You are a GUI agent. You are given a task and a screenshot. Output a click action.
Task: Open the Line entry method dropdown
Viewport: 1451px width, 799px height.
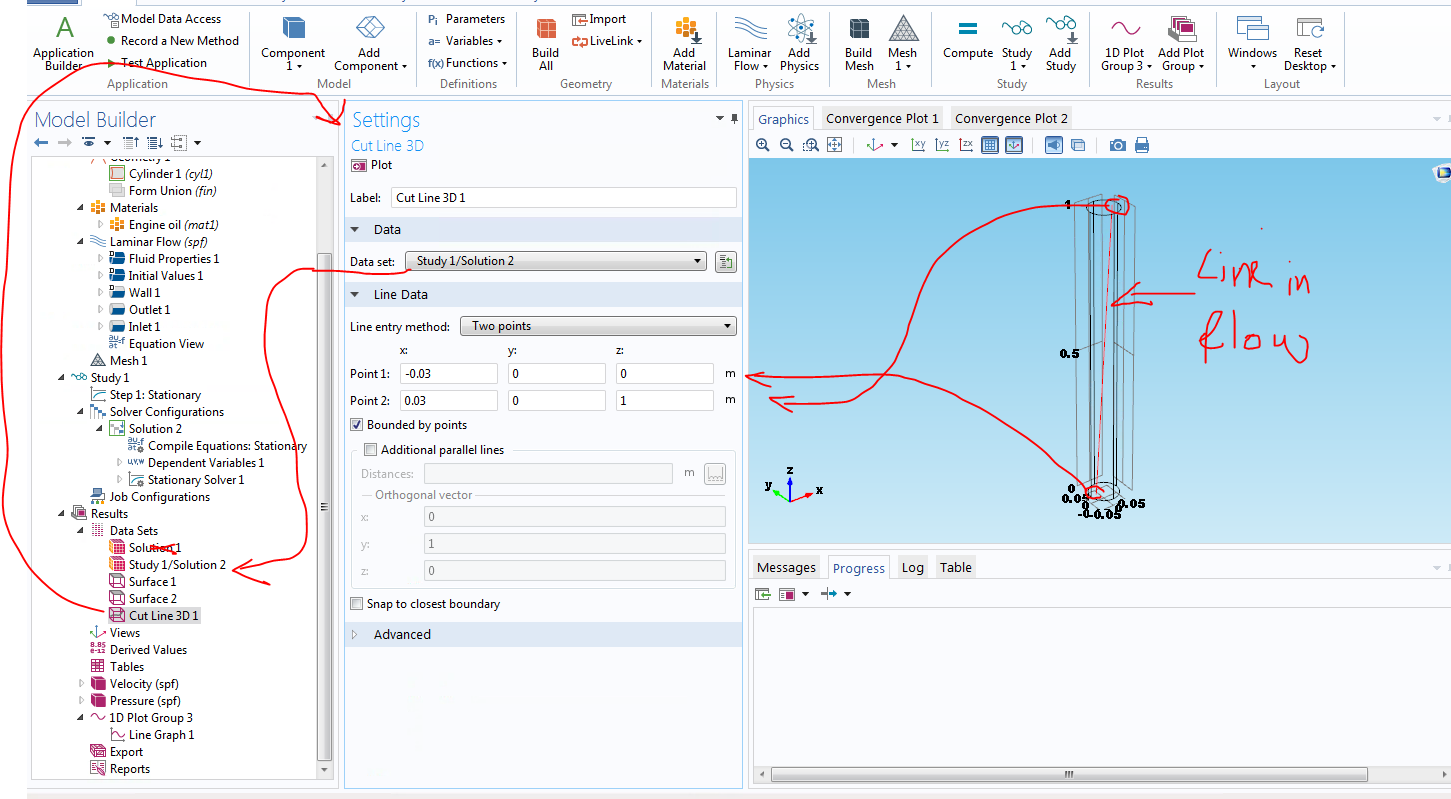[x=598, y=326]
